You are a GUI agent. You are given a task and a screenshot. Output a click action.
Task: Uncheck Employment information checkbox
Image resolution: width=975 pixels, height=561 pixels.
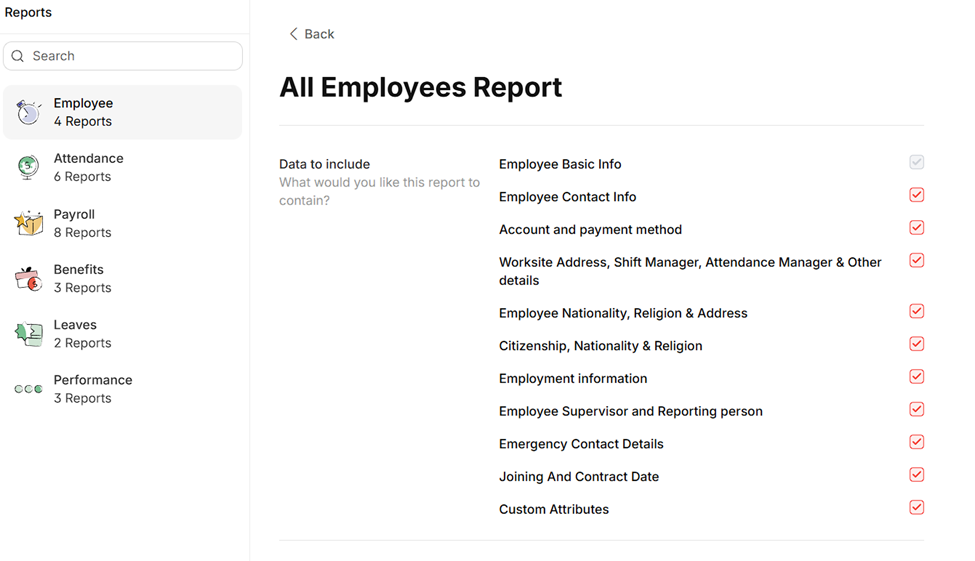(917, 377)
